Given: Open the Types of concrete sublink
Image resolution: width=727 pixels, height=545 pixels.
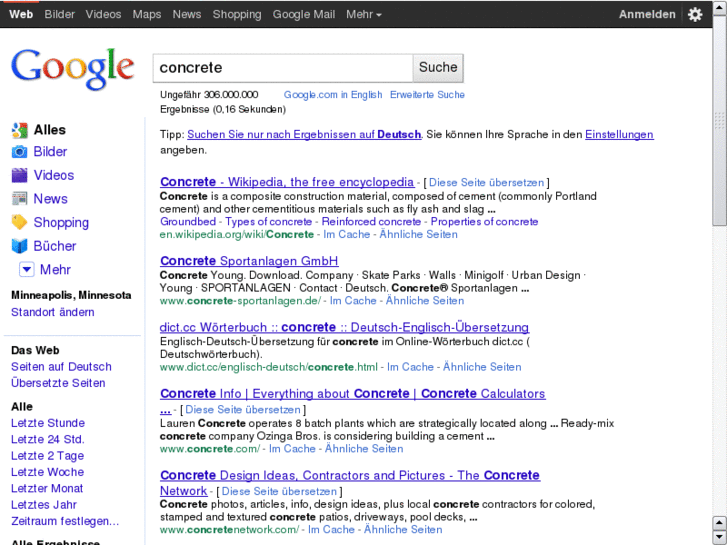Looking at the screenshot, I should coord(268,222).
